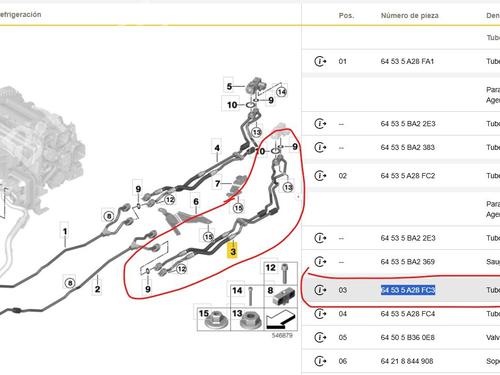Click part number 64 53 5 A28 FA1
The height and width of the screenshot is (375, 500).
(x=407, y=61)
